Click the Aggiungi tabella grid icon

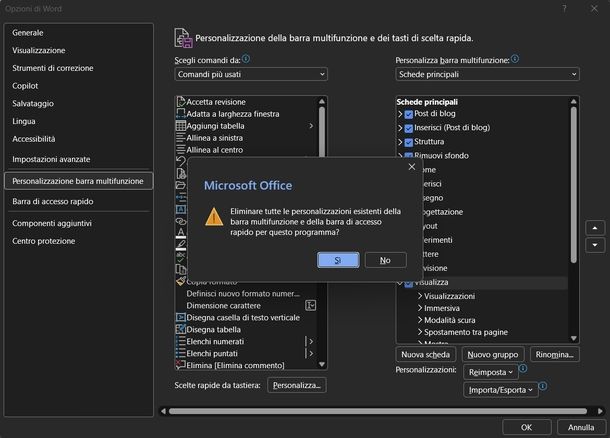pos(181,126)
